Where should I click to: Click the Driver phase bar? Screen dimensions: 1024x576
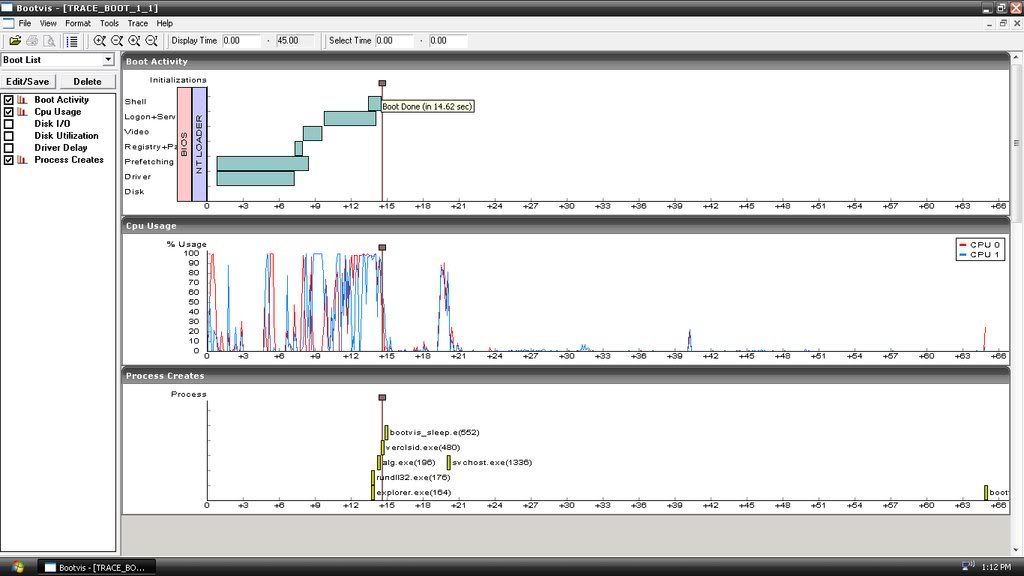click(255, 178)
